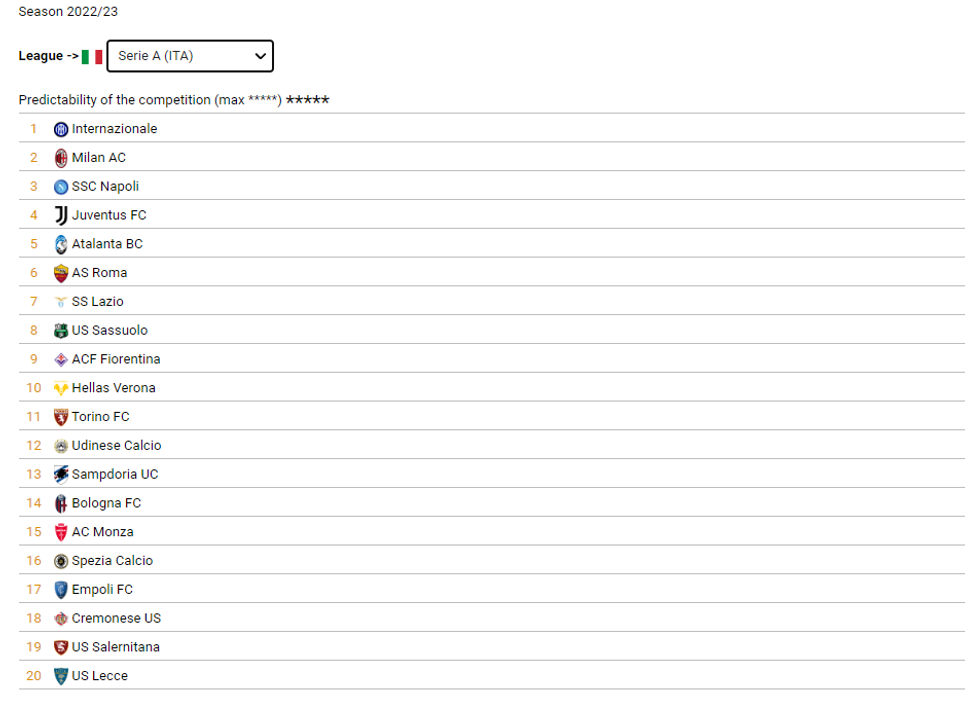980x710 pixels.
Task: Click the Italian flag icon
Action: click(x=92, y=57)
